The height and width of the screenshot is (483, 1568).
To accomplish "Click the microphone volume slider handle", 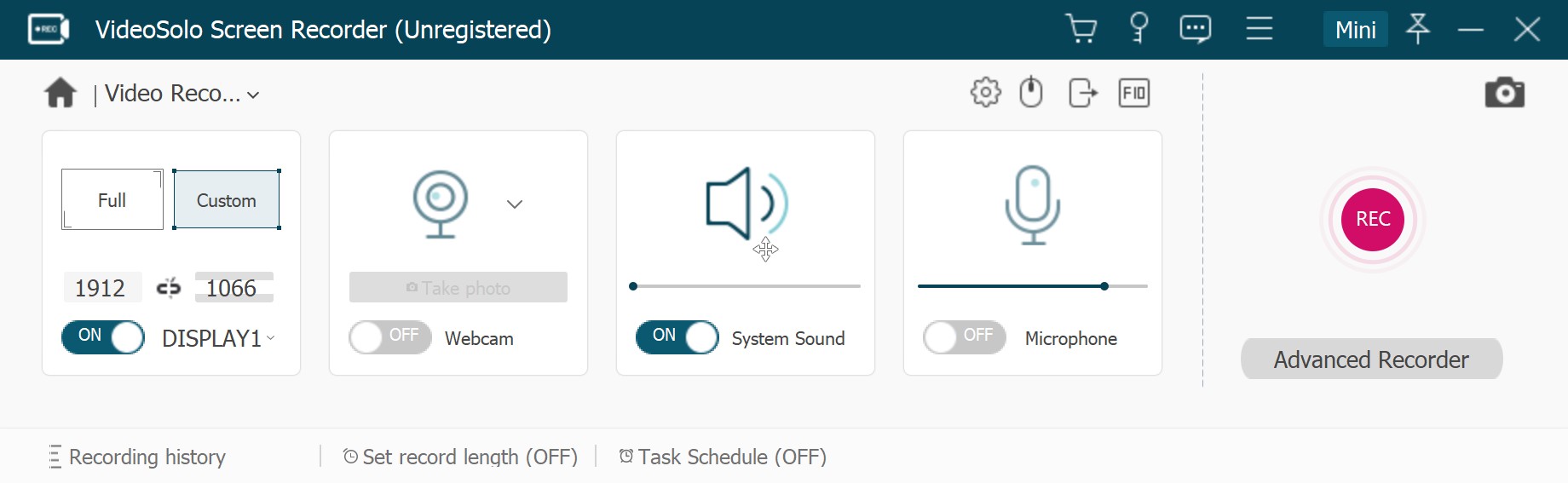I will (1104, 286).
